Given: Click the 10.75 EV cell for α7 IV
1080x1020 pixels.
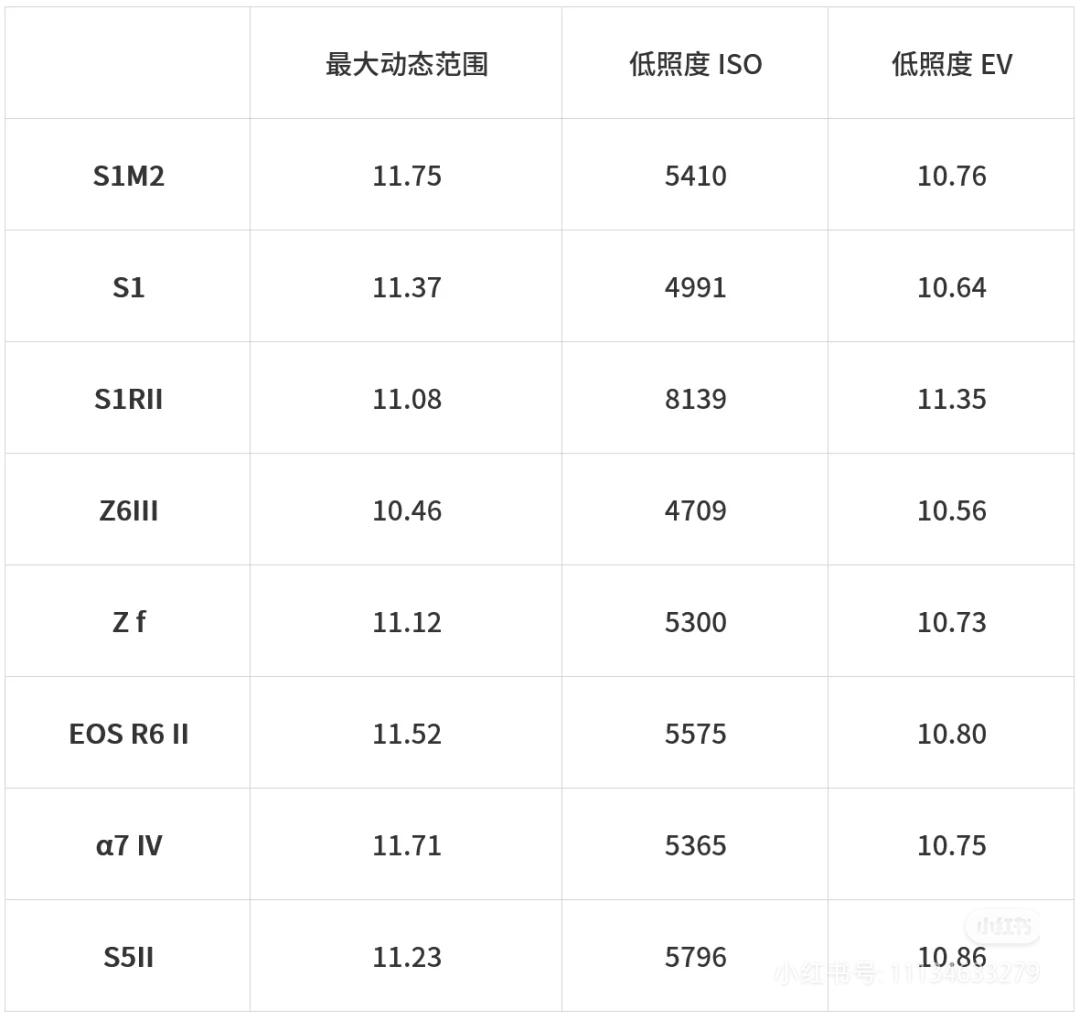Looking at the screenshot, I should (x=951, y=846).
